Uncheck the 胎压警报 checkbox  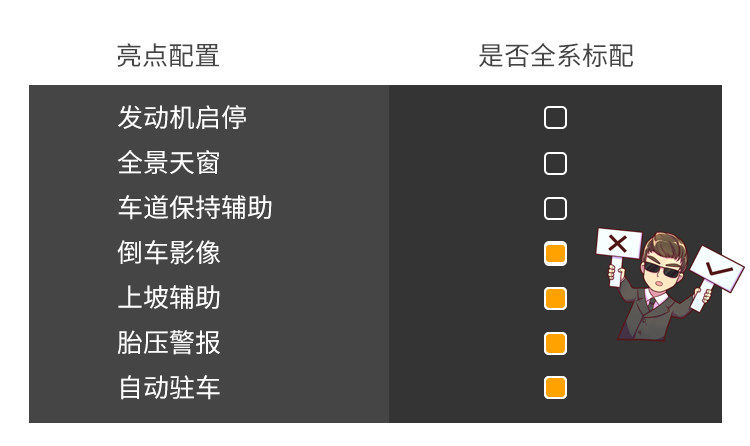(x=555, y=343)
